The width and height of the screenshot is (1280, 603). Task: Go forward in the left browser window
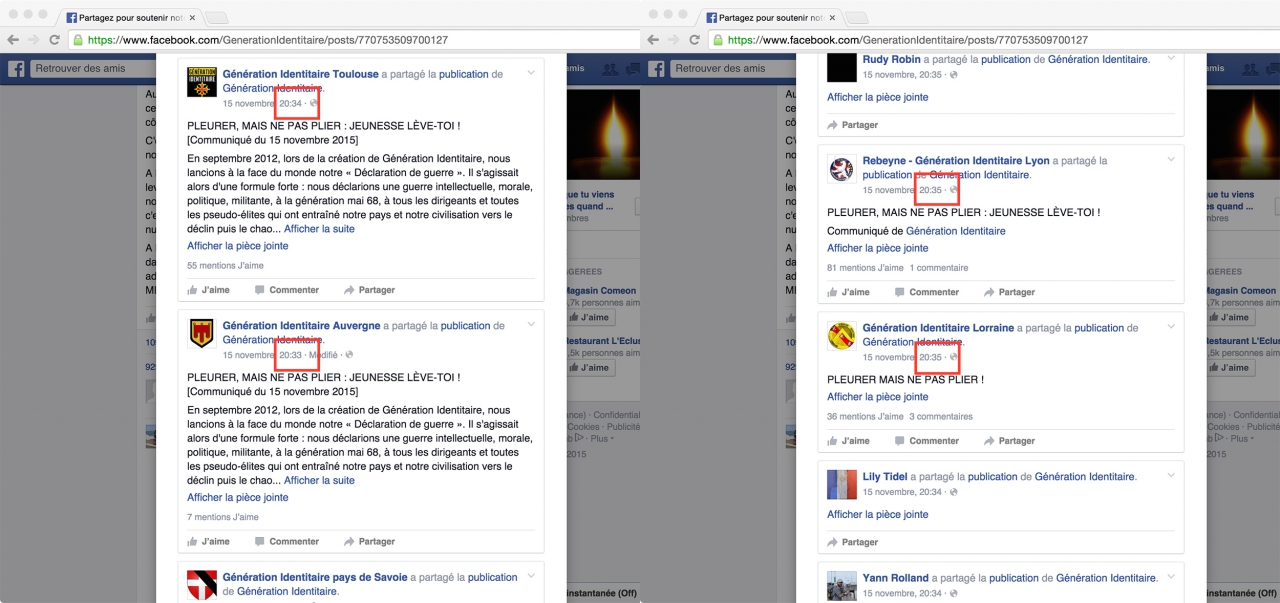pos(34,40)
